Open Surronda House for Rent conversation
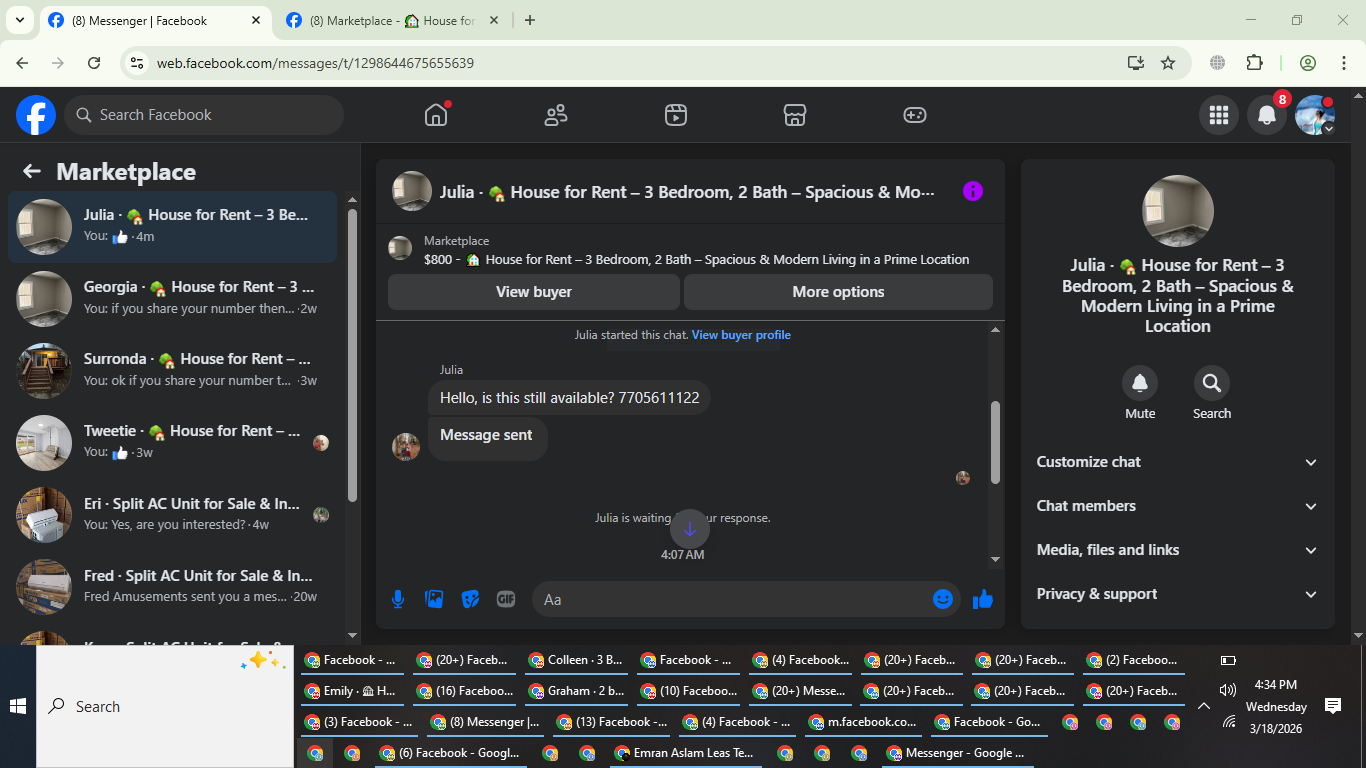Viewport: 1366px width, 768px height. click(x=173, y=370)
